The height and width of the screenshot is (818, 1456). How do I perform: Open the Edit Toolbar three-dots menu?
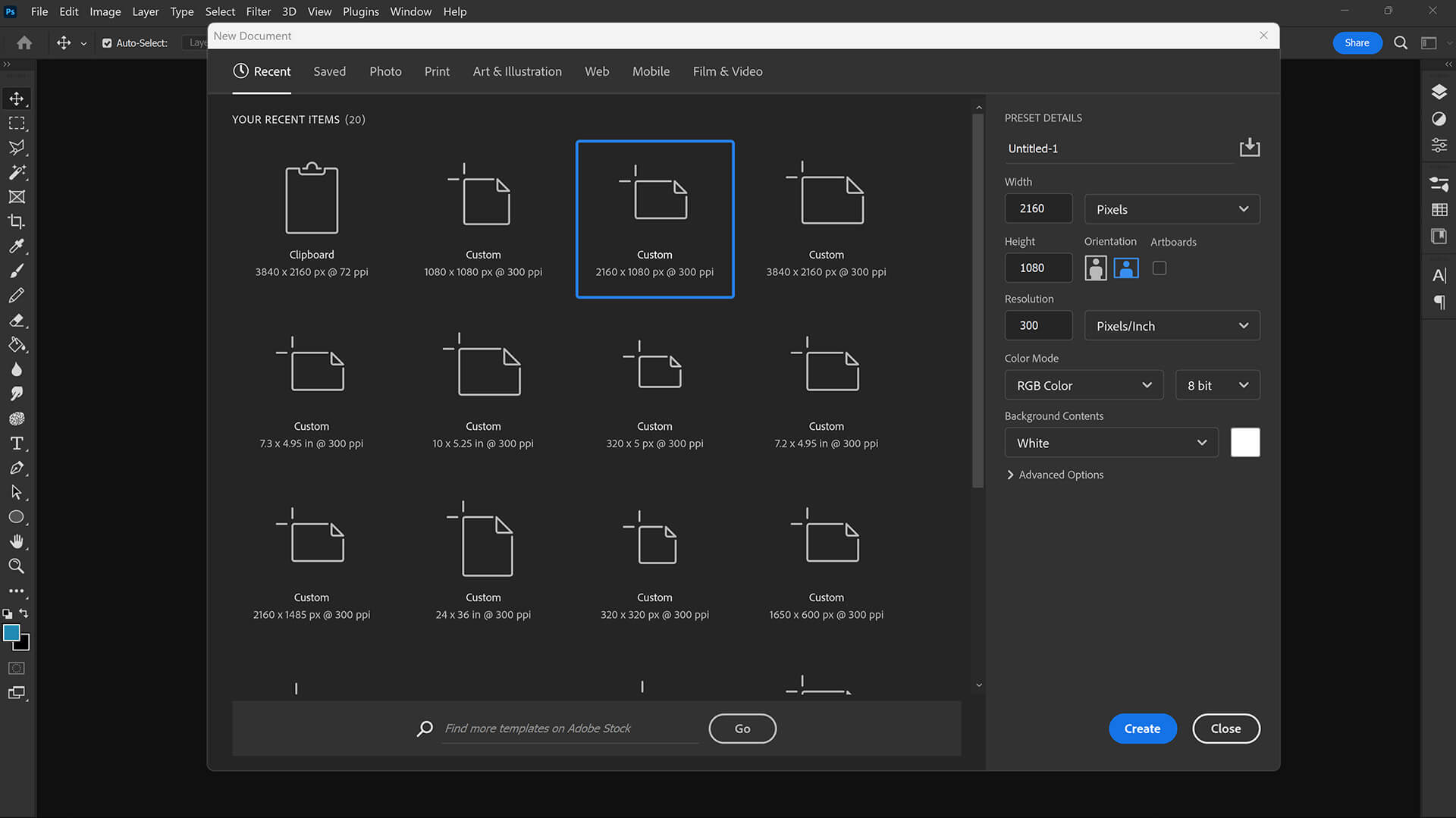pos(17,591)
